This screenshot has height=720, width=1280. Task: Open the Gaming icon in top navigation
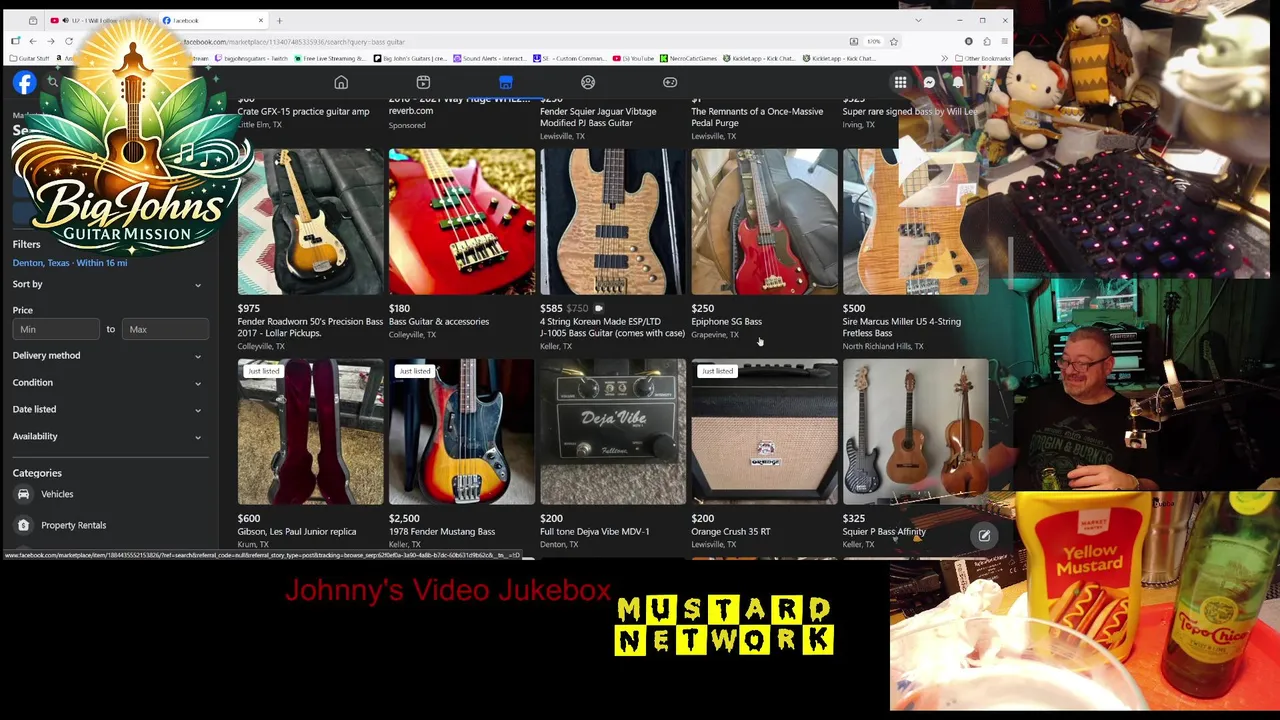670,83
